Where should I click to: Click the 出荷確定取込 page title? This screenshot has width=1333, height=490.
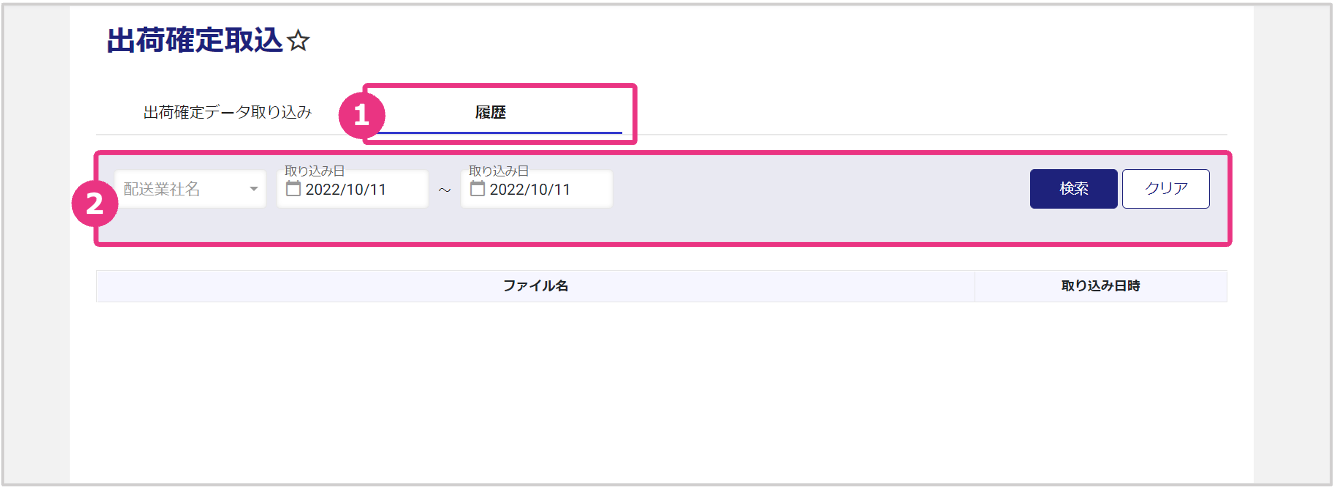tap(194, 41)
